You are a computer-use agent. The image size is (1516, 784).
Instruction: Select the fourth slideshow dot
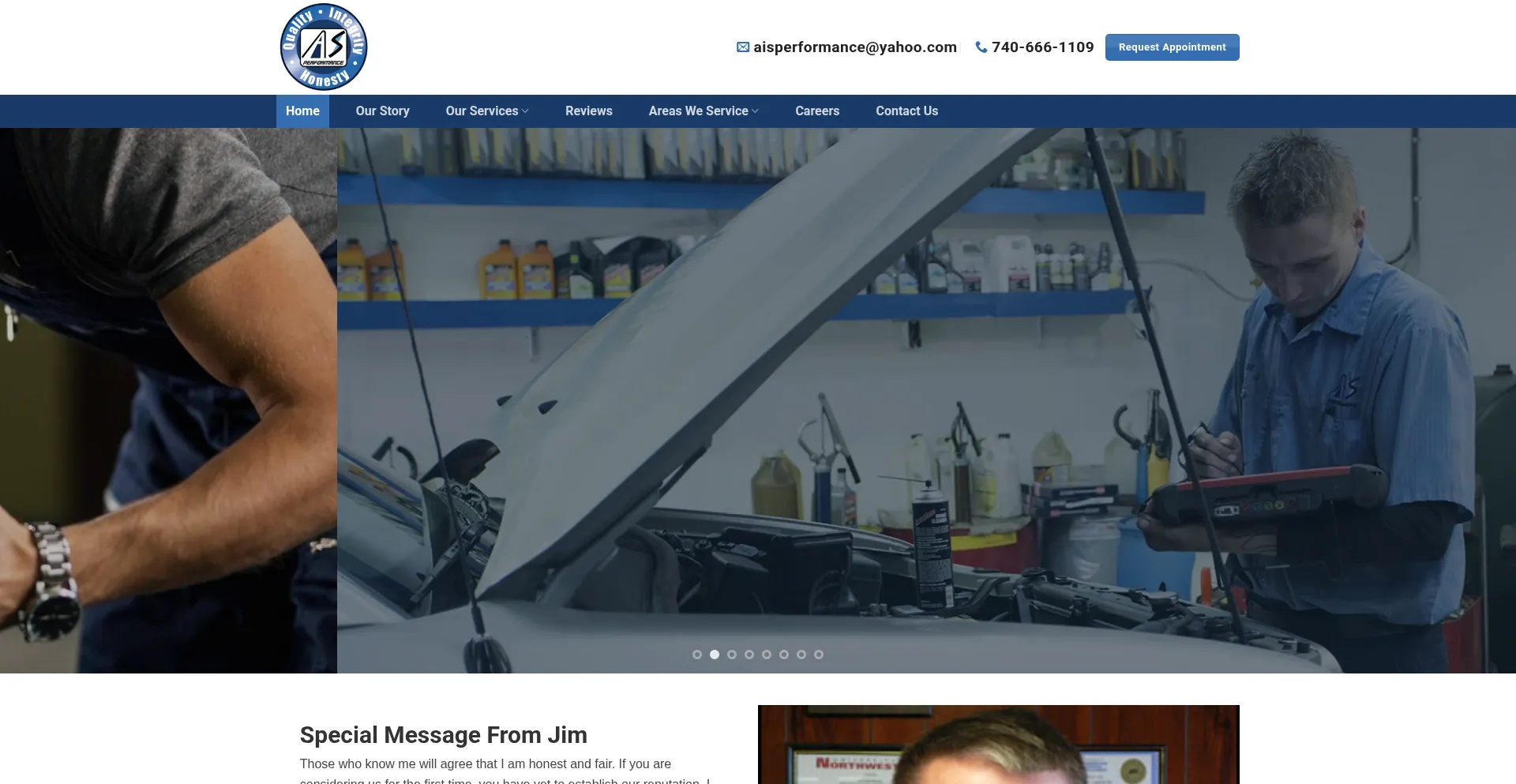click(749, 655)
